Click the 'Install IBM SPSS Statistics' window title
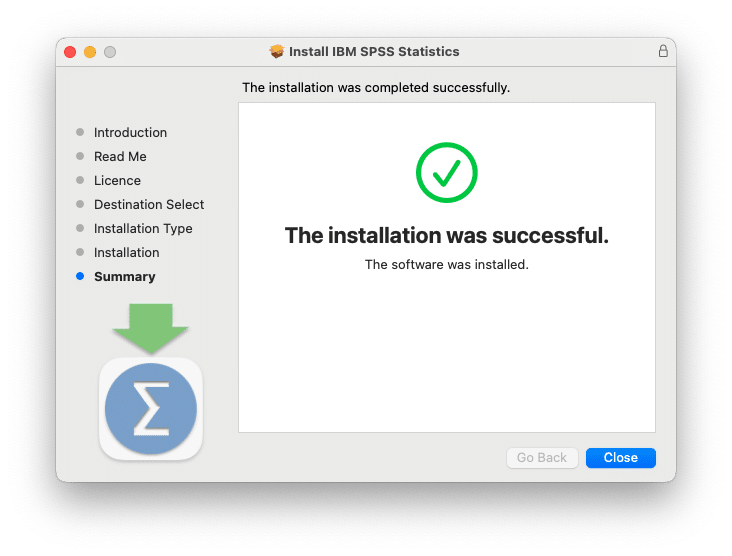Viewport: 732px width, 556px height. pyautogui.click(x=374, y=51)
